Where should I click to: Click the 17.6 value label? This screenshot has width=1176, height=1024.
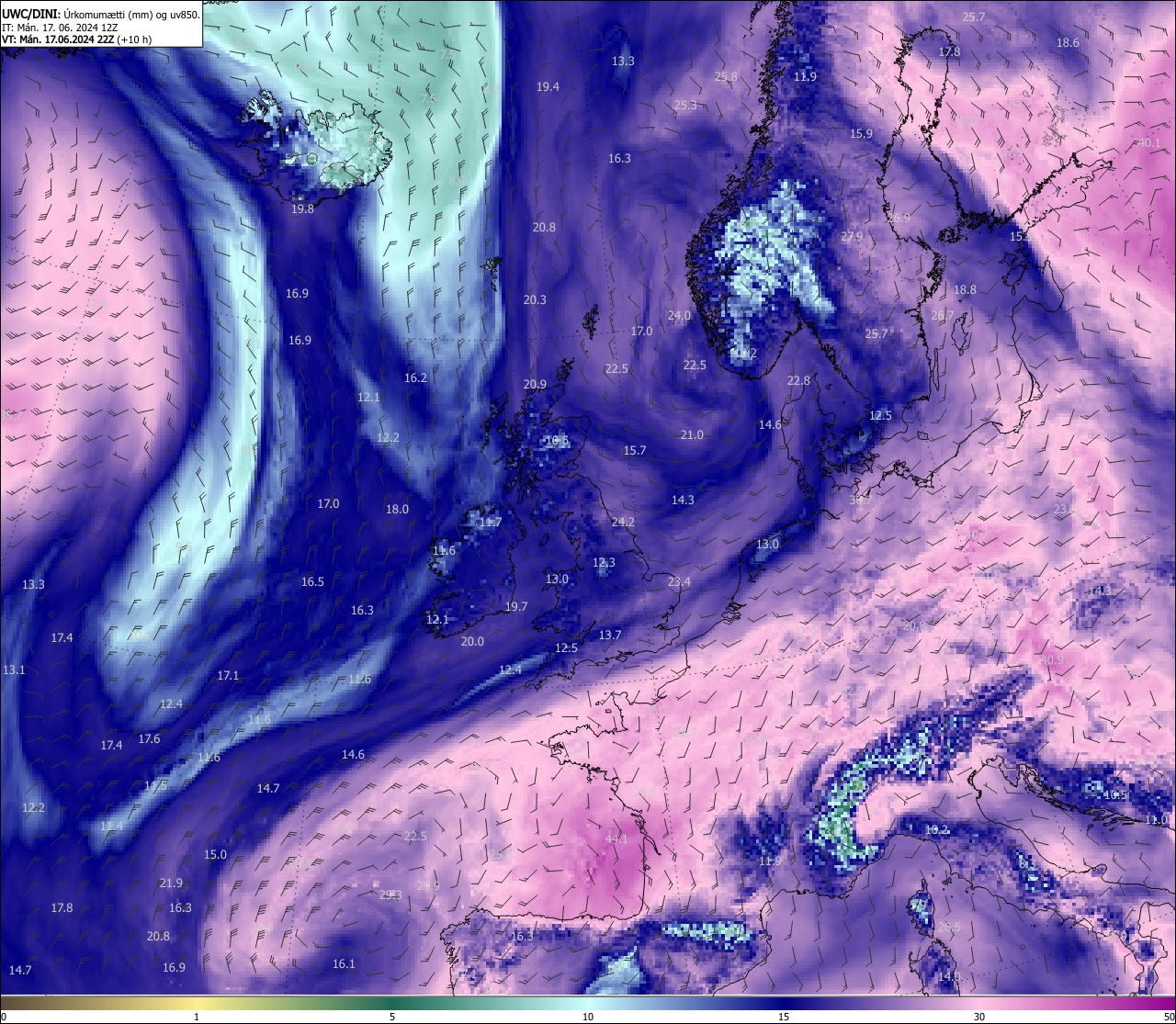click(149, 738)
